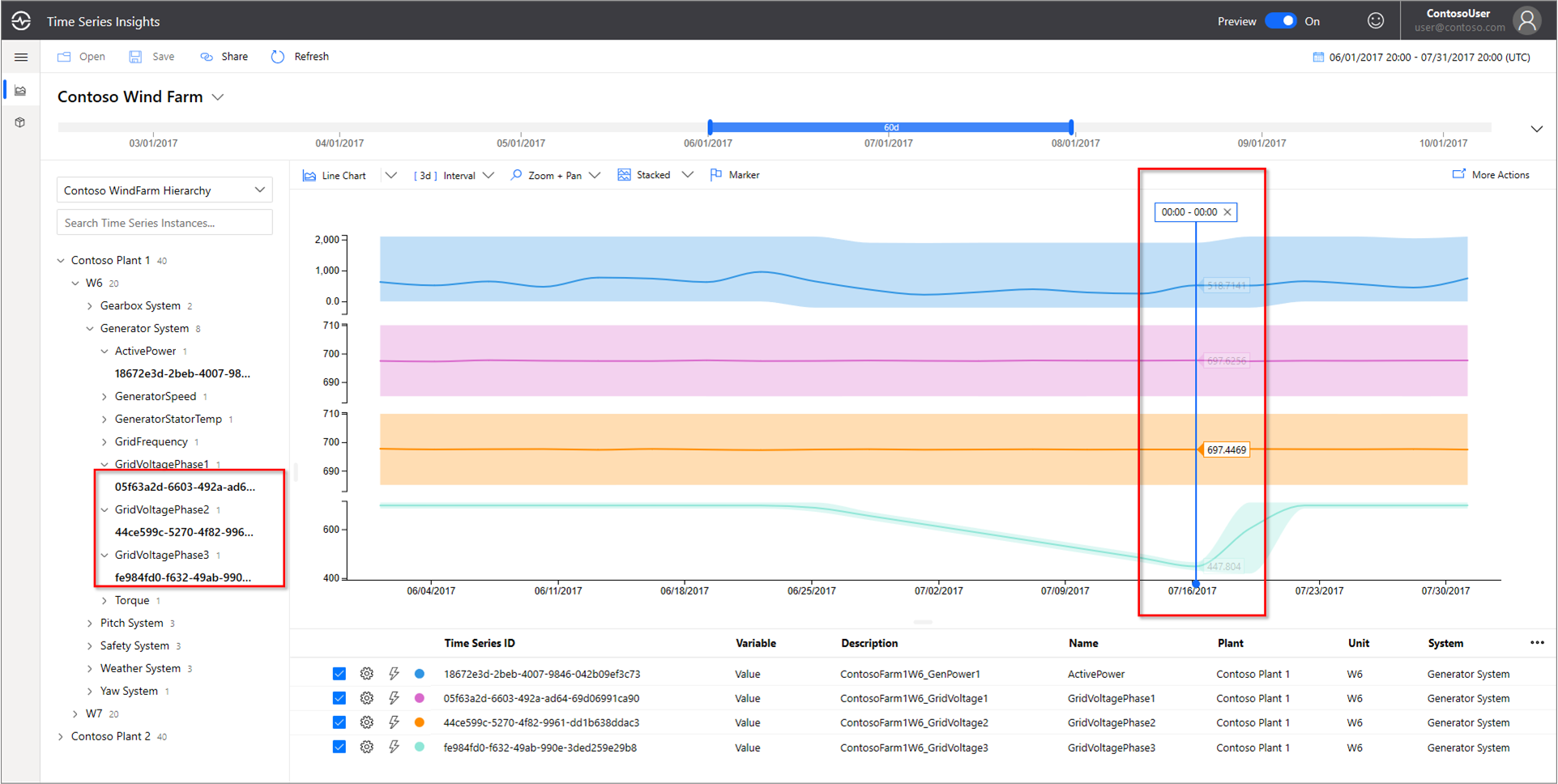Click the Search Time Series Instances field
This screenshot has width=1558, height=784.
click(164, 223)
